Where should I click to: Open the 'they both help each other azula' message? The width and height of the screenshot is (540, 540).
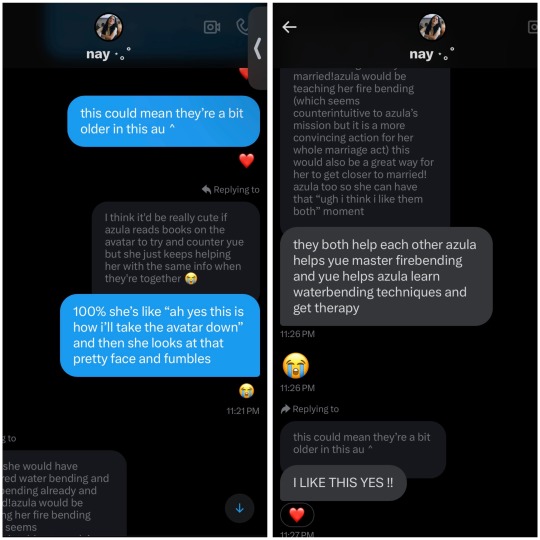pyautogui.click(x=386, y=277)
